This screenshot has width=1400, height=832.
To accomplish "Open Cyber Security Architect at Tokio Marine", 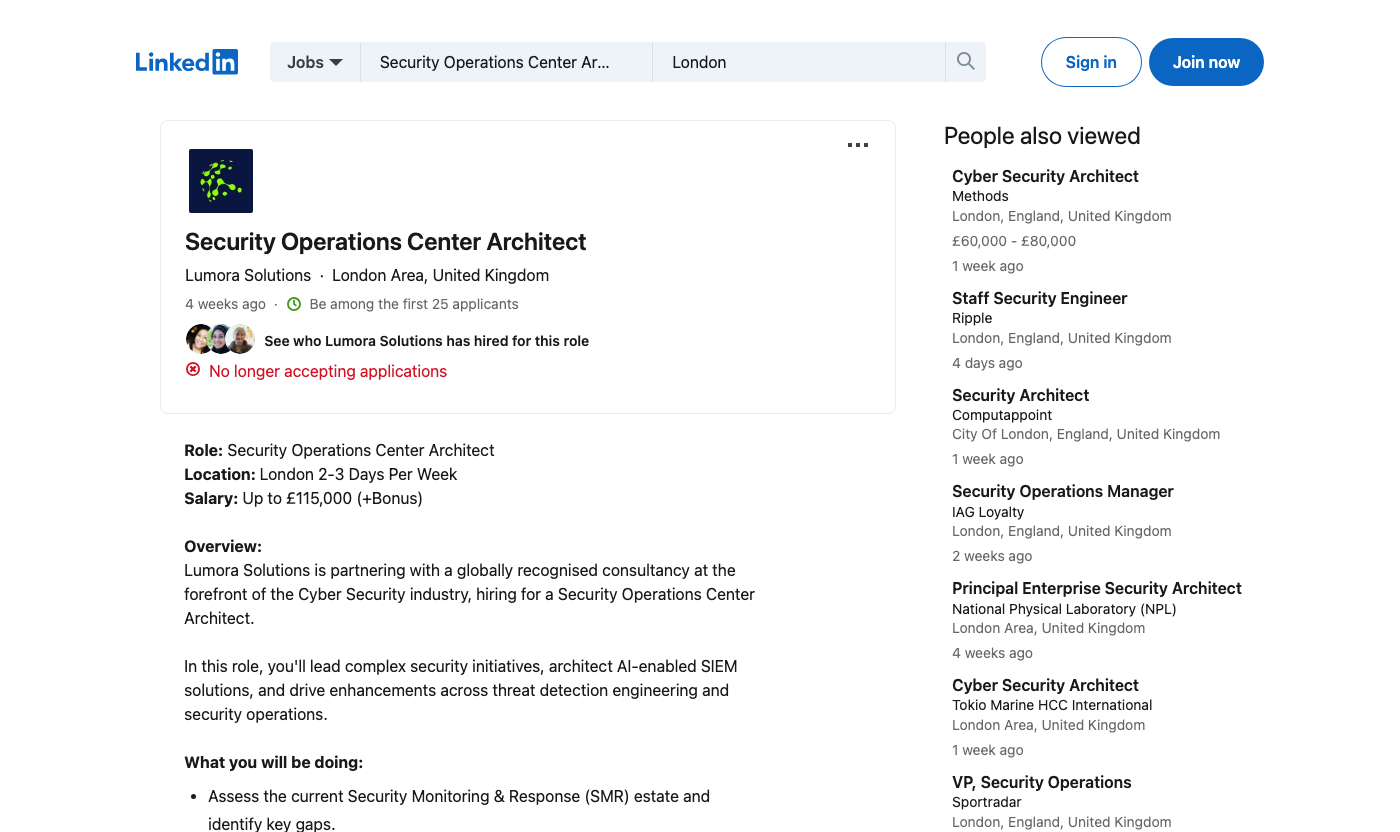I will tap(1045, 685).
